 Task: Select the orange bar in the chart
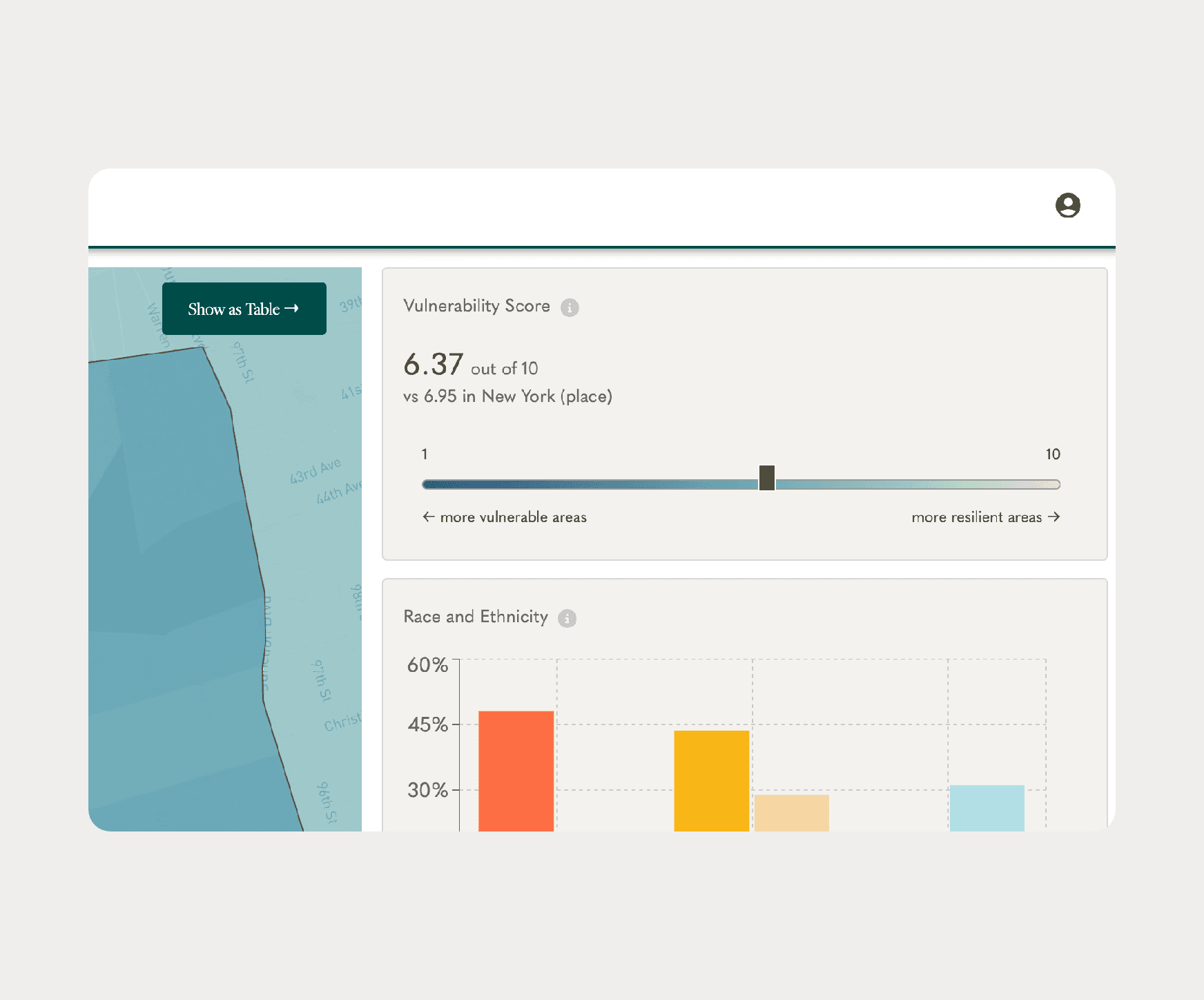tap(516, 771)
